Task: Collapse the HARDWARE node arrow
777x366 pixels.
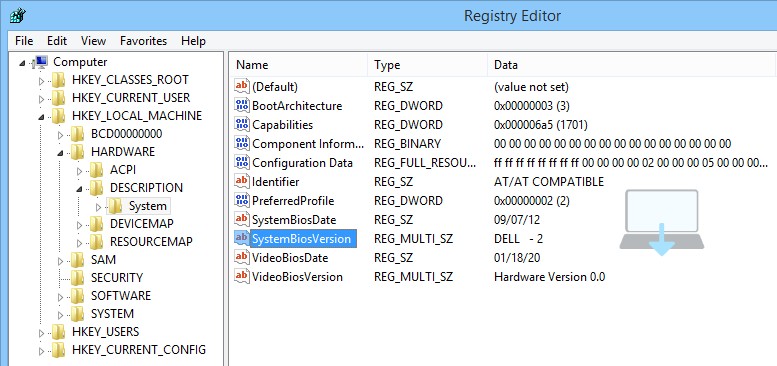Action: click(60, 153)
